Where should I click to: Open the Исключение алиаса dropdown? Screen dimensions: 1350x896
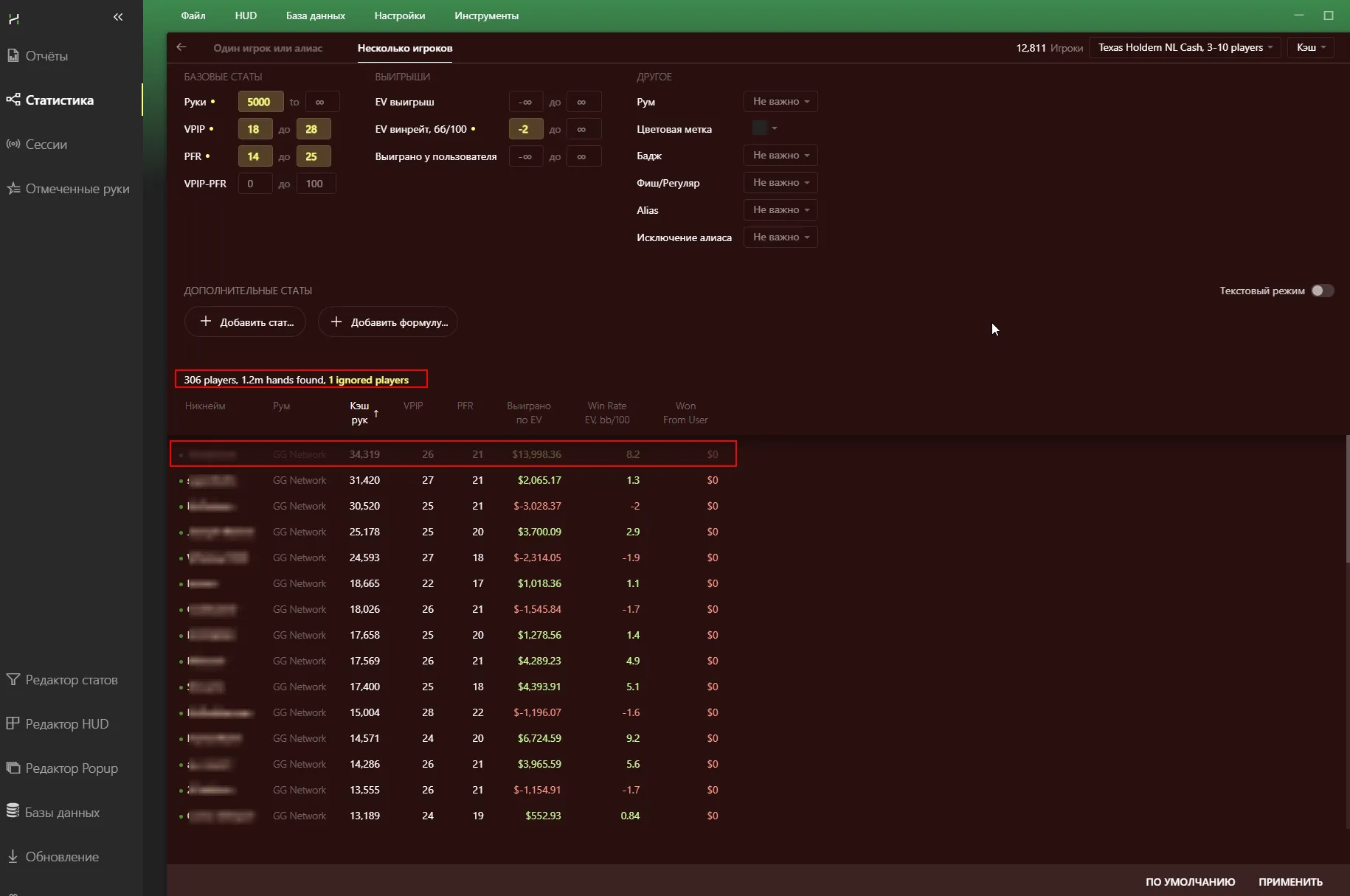tap(780, 237)
